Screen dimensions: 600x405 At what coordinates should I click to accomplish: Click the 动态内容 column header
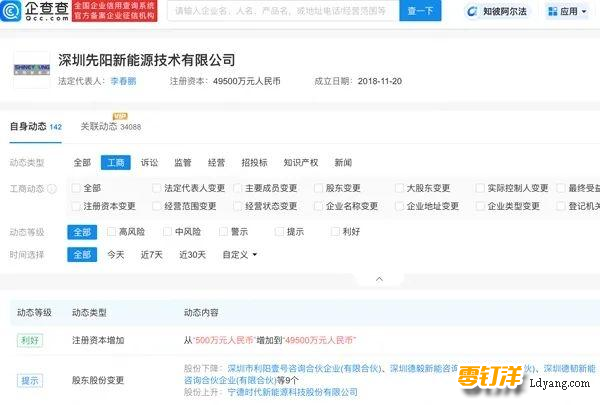click(201, 313)
